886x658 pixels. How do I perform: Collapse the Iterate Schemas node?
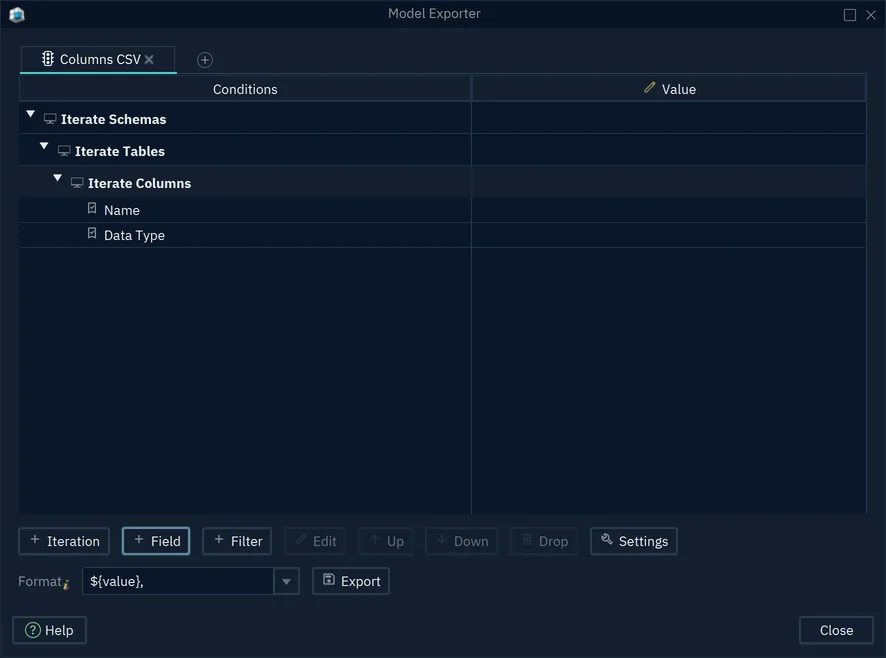click(31, 114)
